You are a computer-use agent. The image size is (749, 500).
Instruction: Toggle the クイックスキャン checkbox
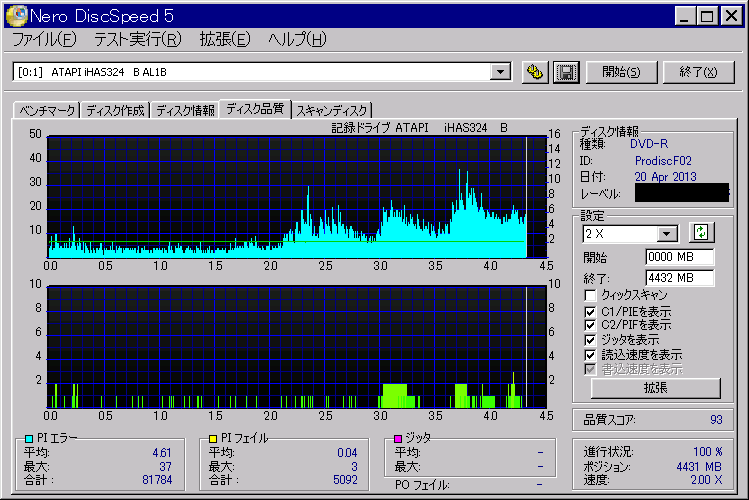[590, 295]
